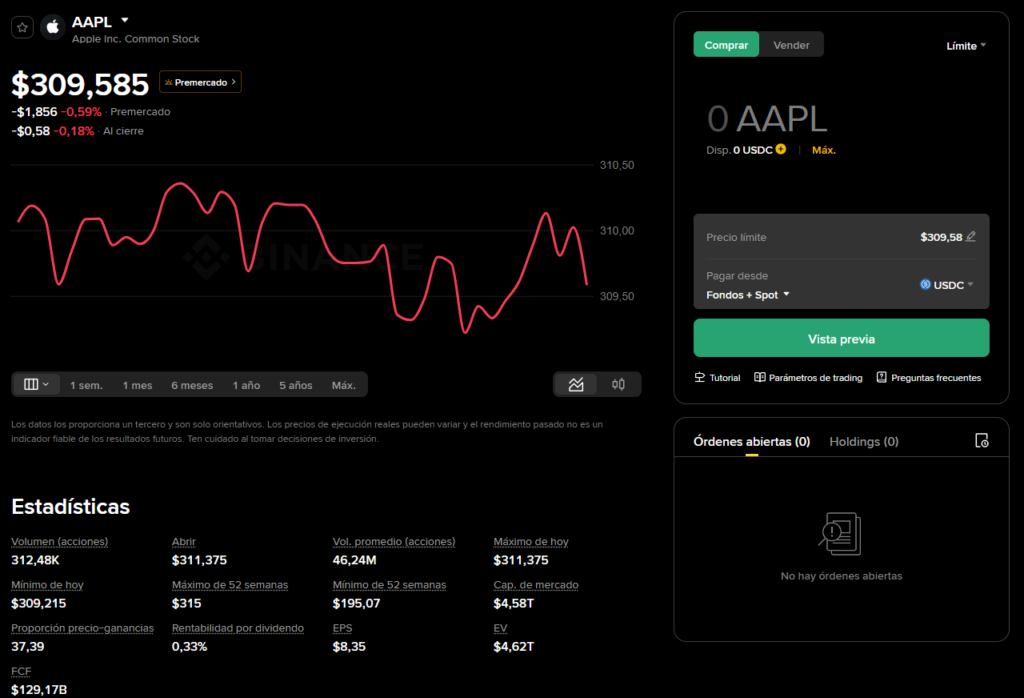
Task: Click the $8,35 EPS value
Action: click(x=349, y=646)
